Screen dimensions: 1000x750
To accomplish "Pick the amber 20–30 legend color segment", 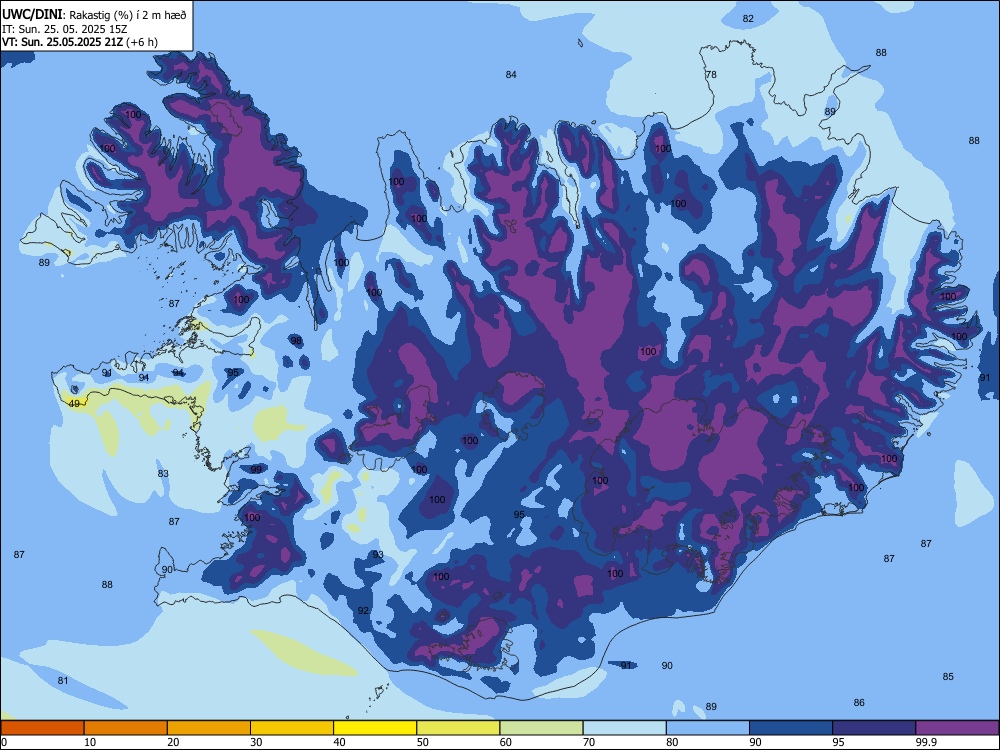I will click(x=209, y=728).
